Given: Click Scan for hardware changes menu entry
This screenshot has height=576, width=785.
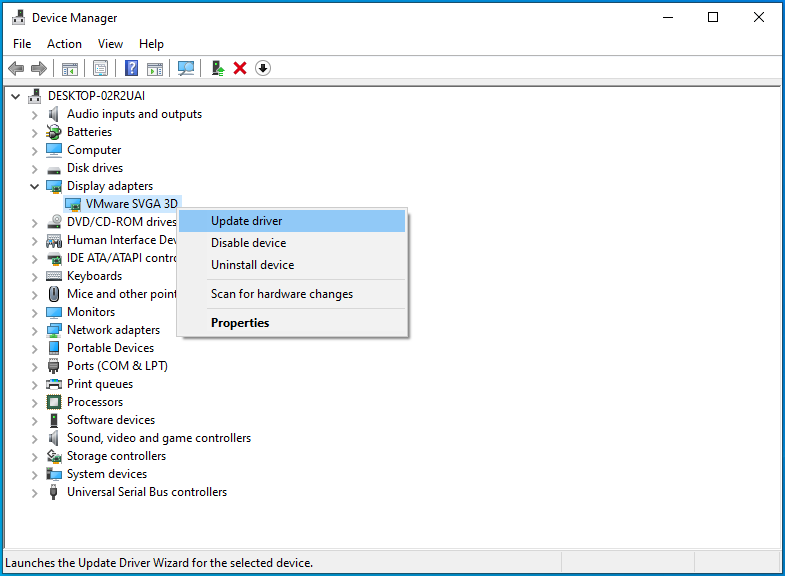Looking at the screenshot, I should pyautogui.click(x=281, y=294).
